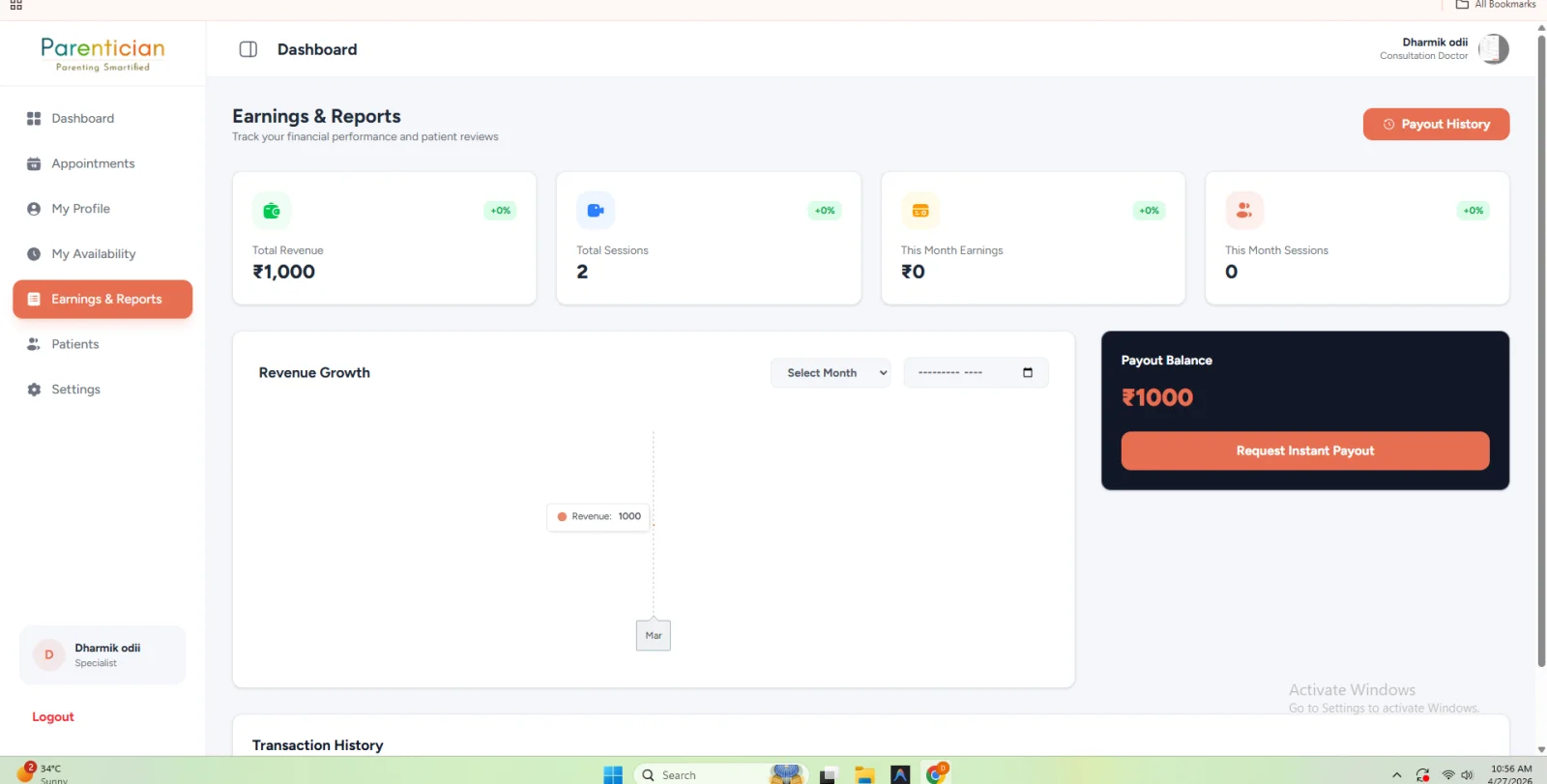Open the user avatar at top right
Image resolution: width=1547 pixels, height=784 pixels.
pos(1494,48)
